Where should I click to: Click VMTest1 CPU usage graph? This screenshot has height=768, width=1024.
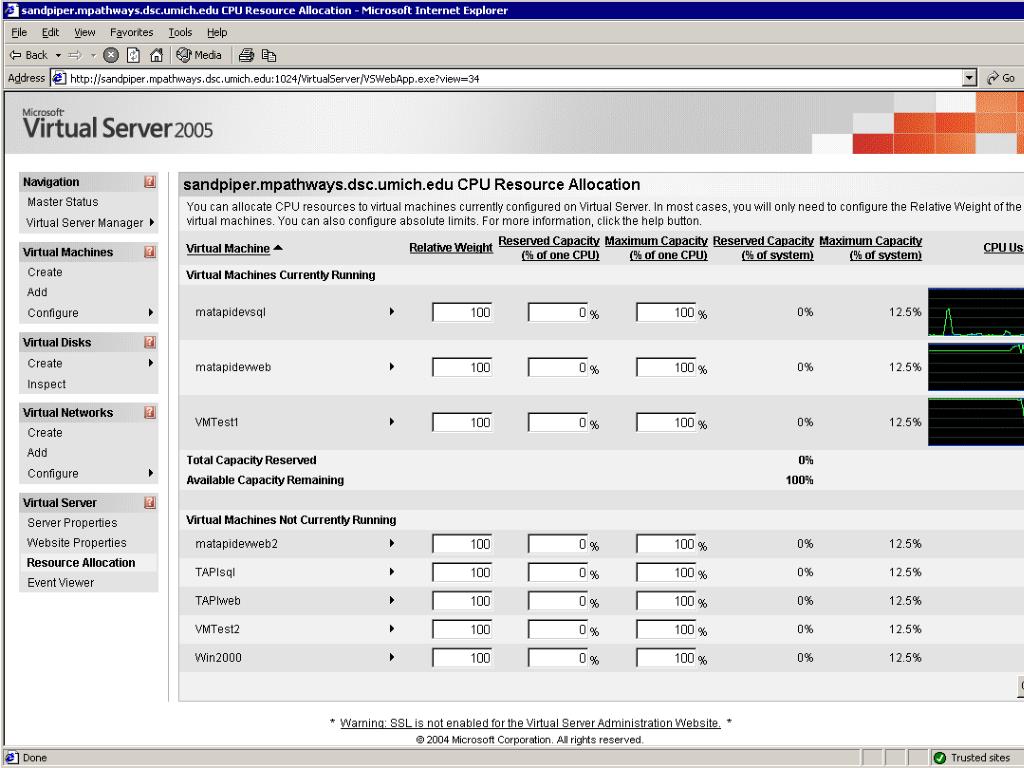click(x=976, y=422)
